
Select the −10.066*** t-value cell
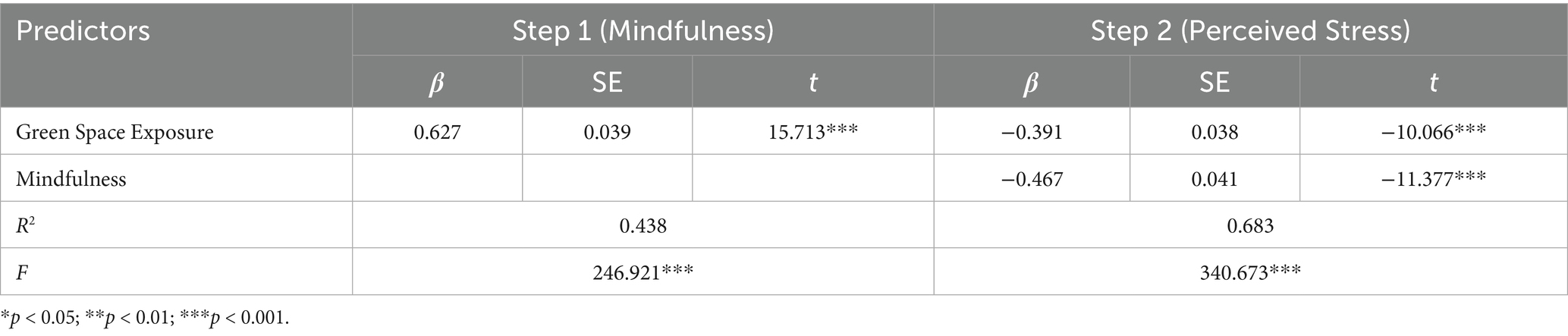click(1433, 132)
